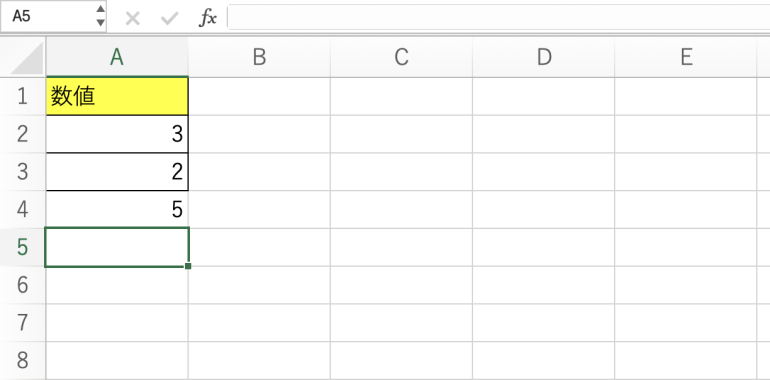Select column E header
The image size is (770, 380).
686,57
